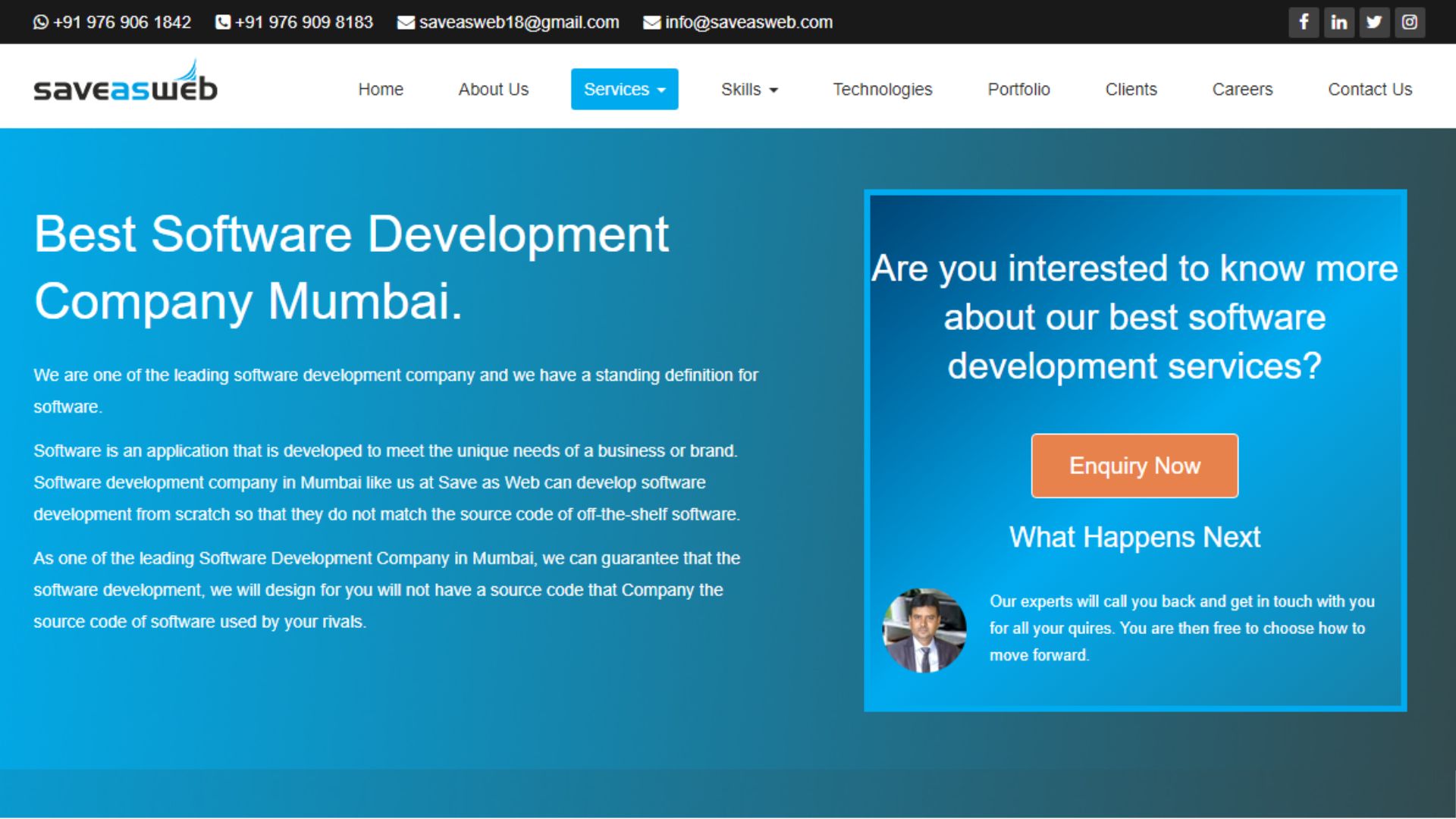Expand the Services dropdown menu
This screenshot has width=1456, height=819.
(x=623, y=89)
